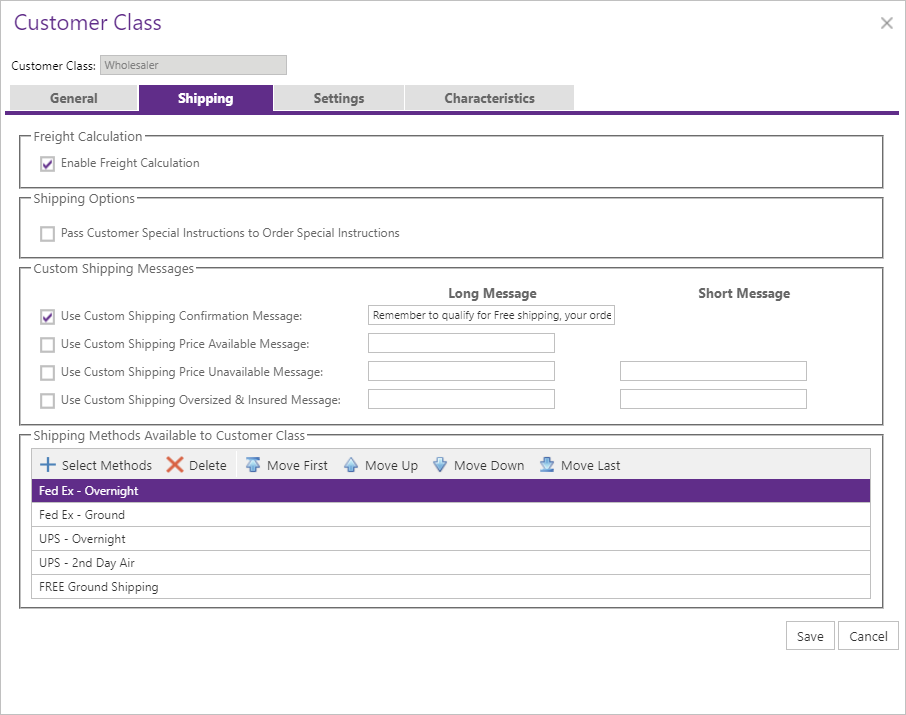The width and height of the screenshot is (906, 715).
Task: Switch to the General tab
Action: click(x=74, y=98)
